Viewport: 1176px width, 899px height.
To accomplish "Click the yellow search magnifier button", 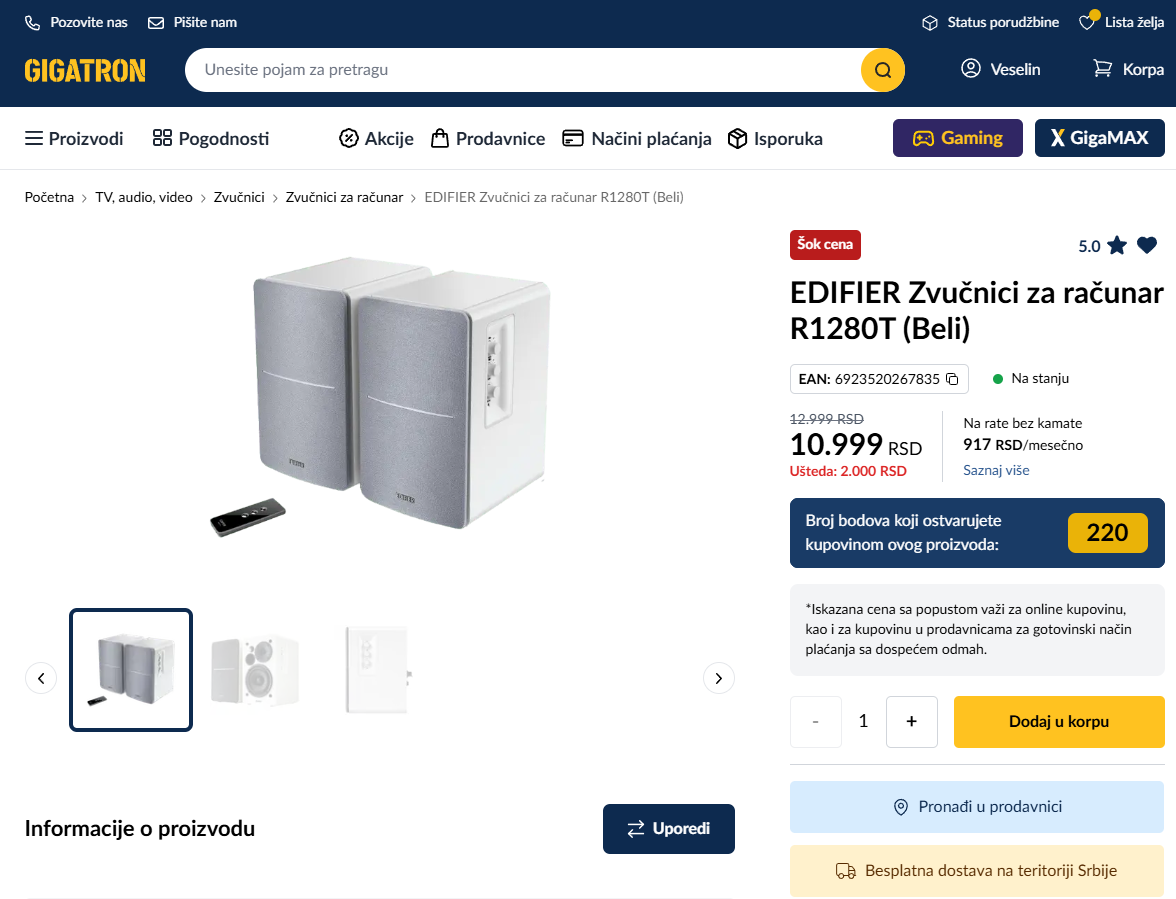I will 882,70.
